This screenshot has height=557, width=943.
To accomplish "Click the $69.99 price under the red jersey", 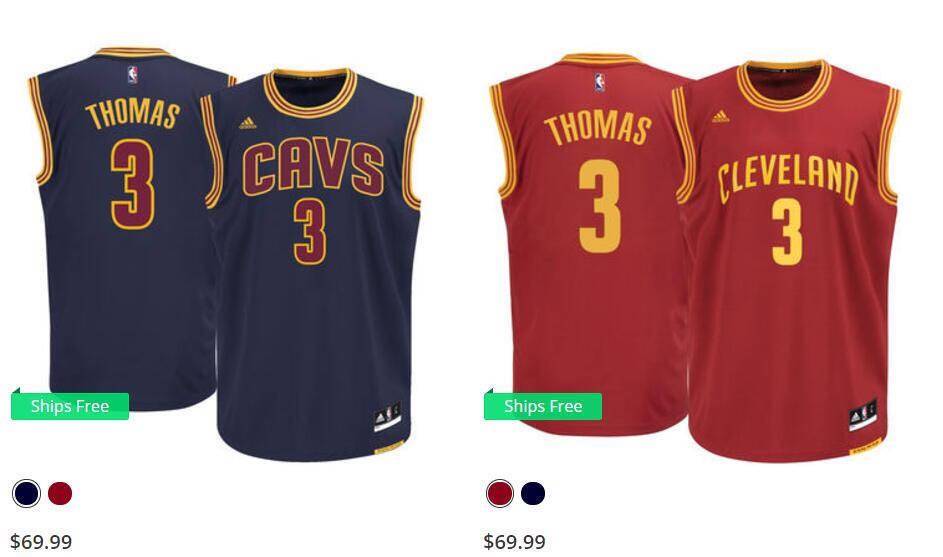I will coord(514,541).
